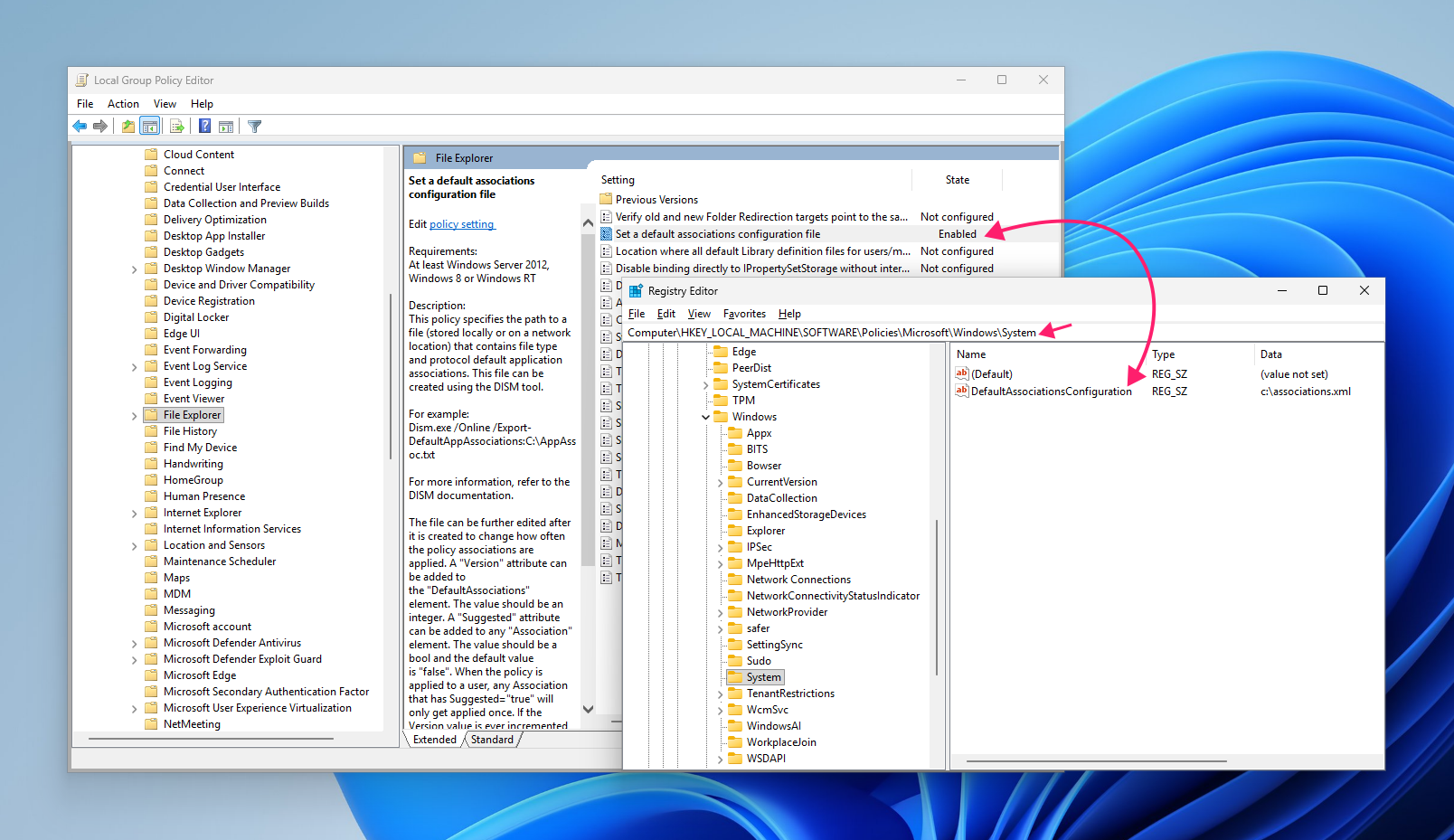Click the string icon of DefaultAssociationsConfiguration value
The image size is (1454, 840).
coord(962,391)
